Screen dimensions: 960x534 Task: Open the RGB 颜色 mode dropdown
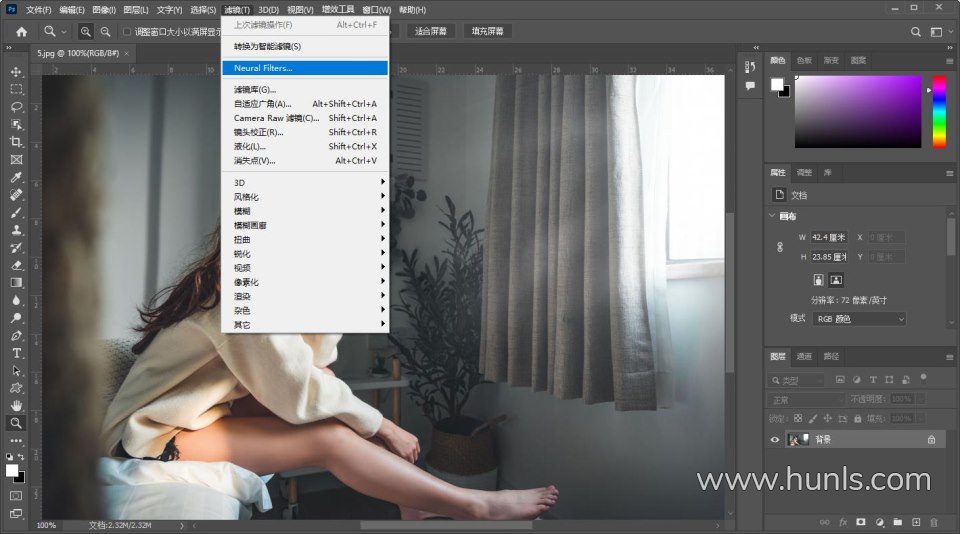[x=860, y=319]
